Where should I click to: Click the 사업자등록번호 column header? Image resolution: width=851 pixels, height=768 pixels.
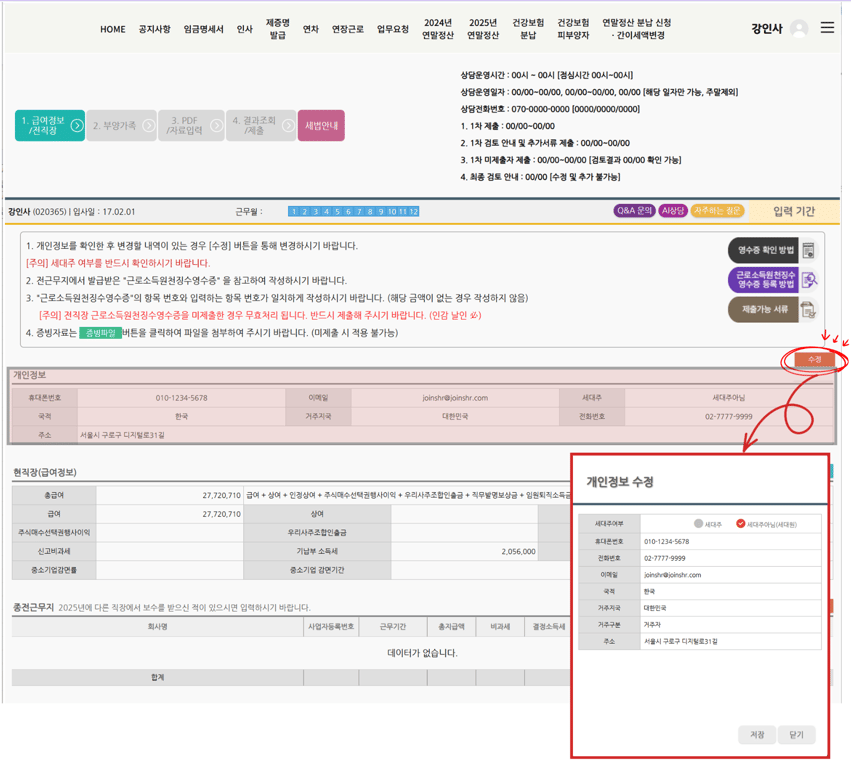tap(331, 626)
